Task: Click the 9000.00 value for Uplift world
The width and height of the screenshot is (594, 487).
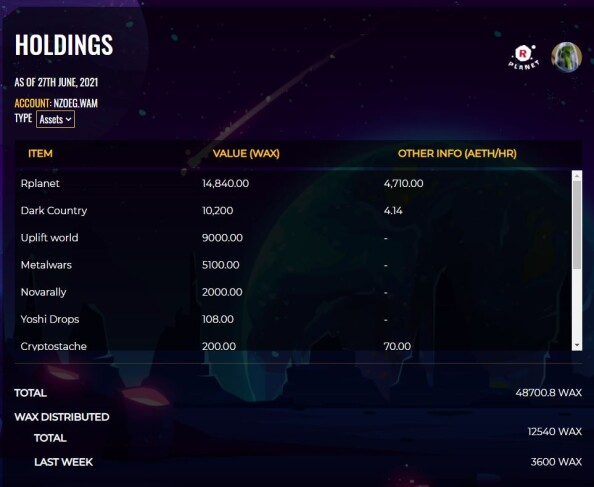Action: 222,238
